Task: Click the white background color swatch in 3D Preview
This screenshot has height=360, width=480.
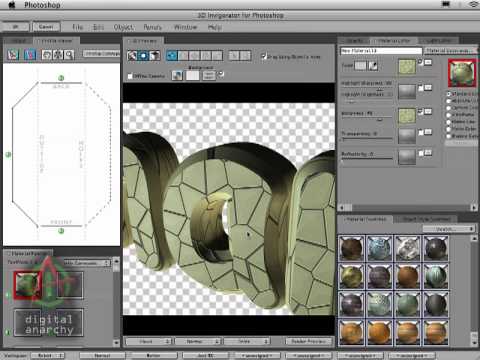Action: click(x=192, y=75)
